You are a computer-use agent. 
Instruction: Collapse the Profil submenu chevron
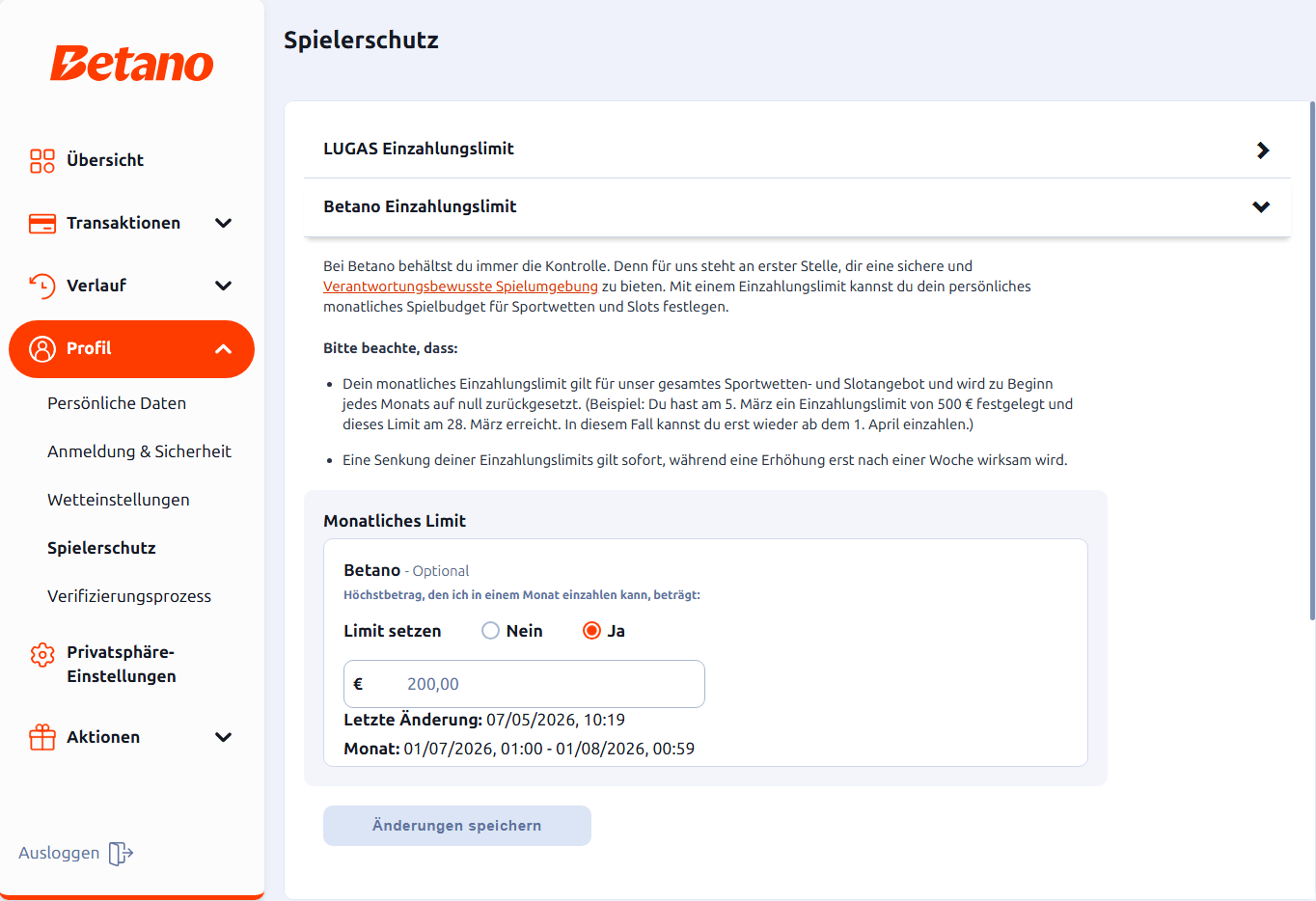coord(224,349)
